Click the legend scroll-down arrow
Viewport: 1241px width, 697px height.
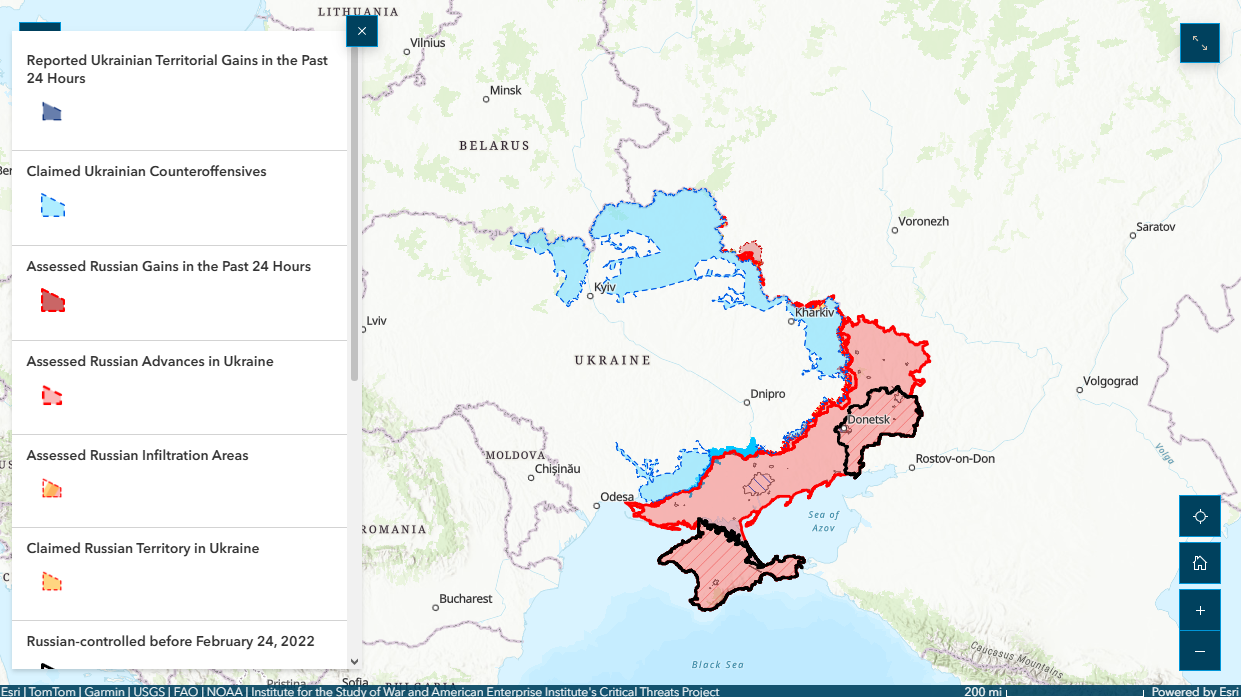pos(354,662)
